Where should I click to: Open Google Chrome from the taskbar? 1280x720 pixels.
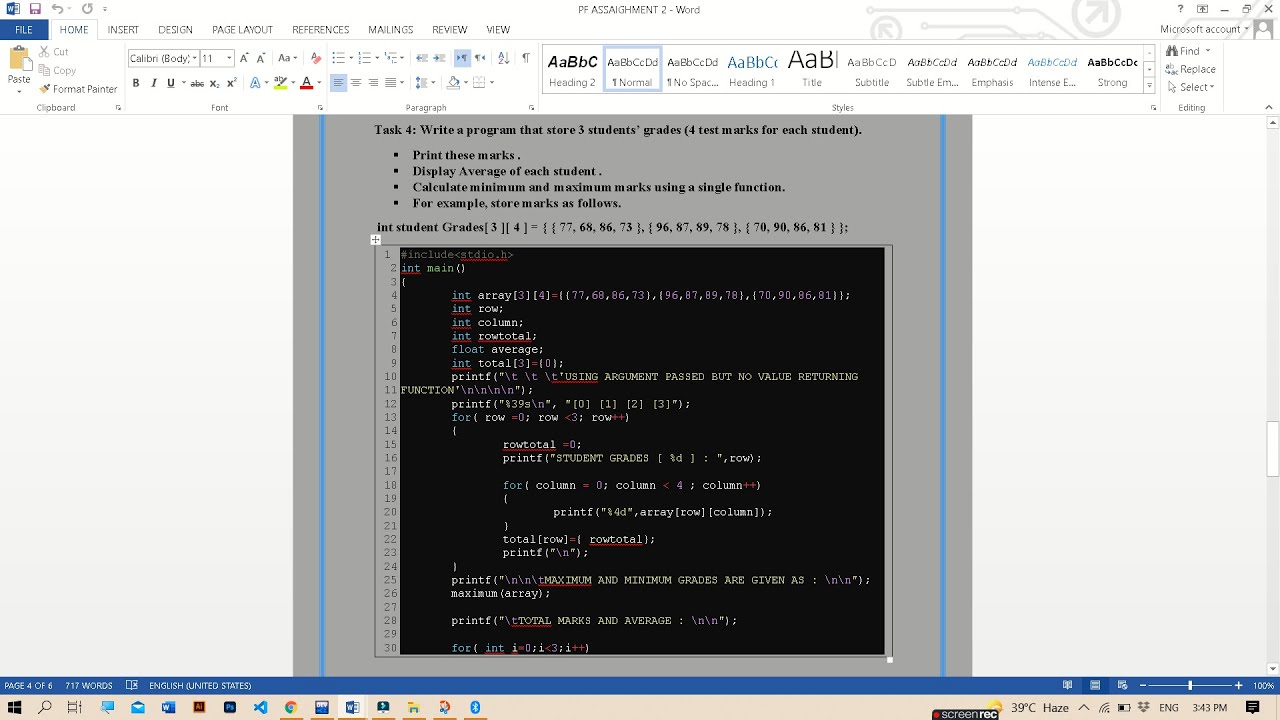click(x=290, y=707)
